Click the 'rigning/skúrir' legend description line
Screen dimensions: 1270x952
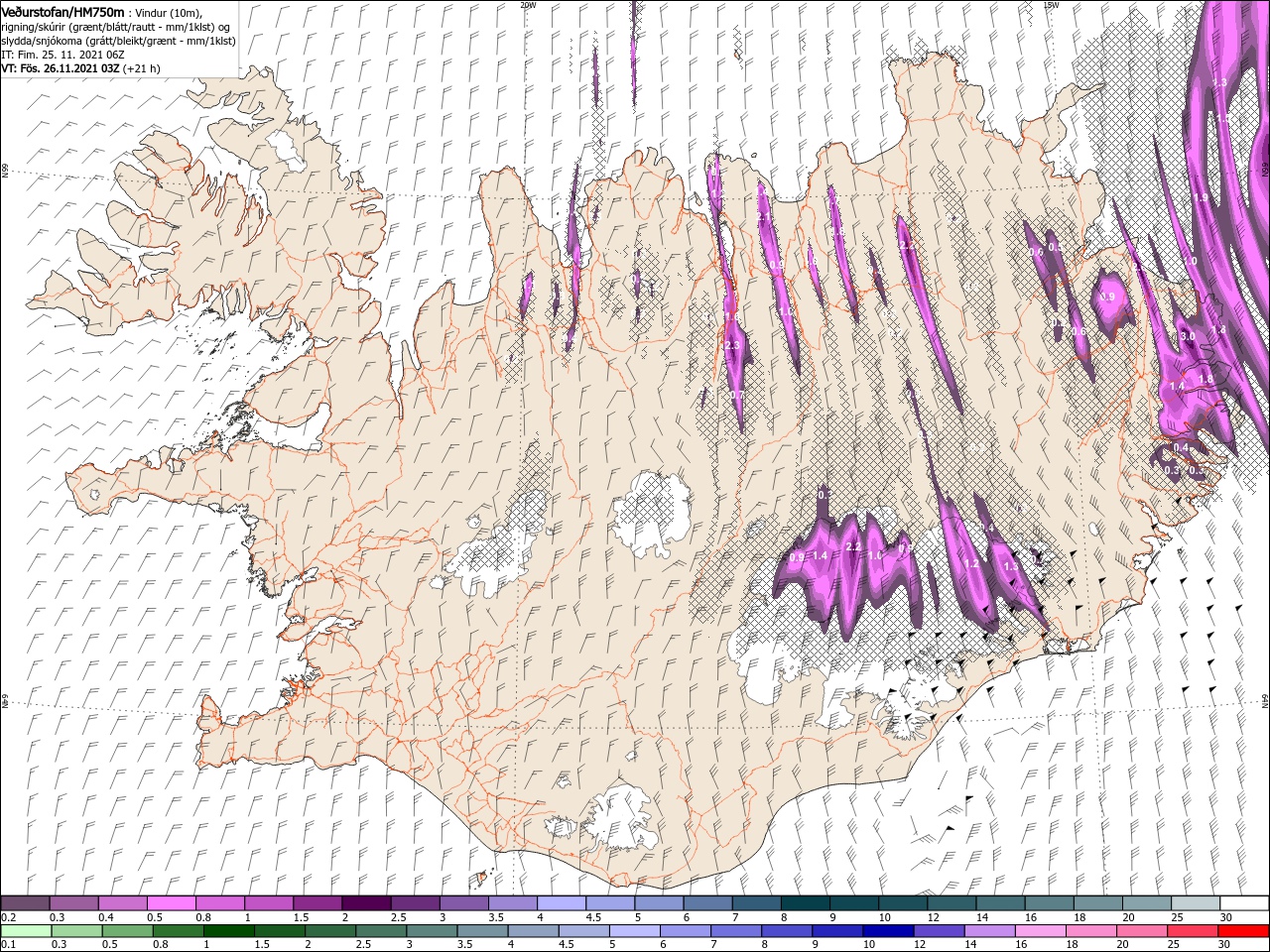[x=115, y=26]
